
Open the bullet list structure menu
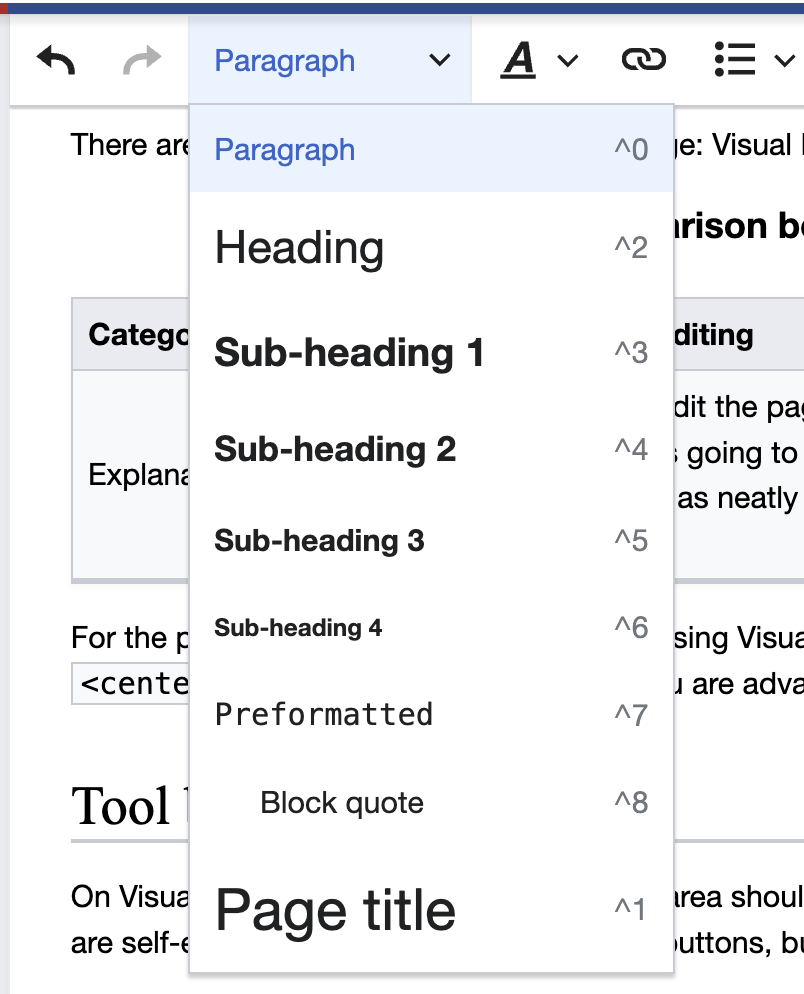click(x=753, y=61)
